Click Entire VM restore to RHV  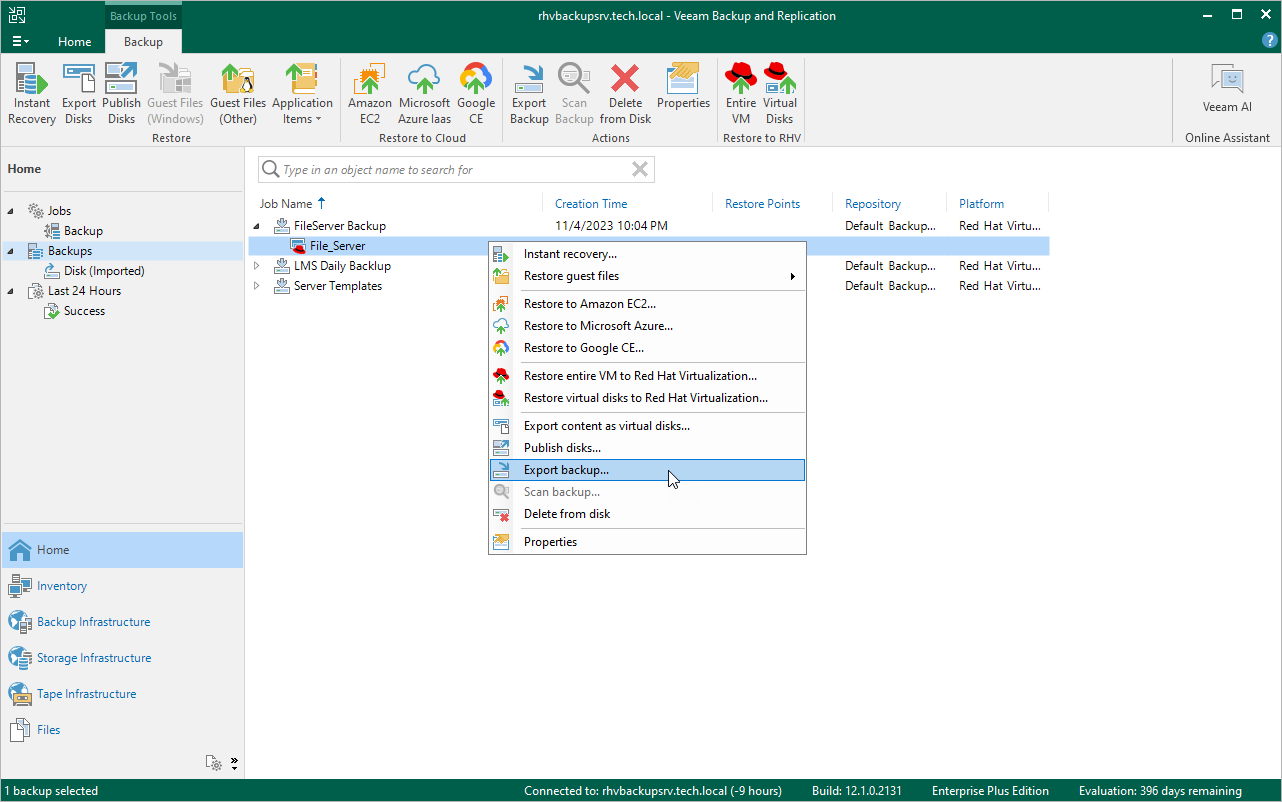pyautogui.click(x=741, y=94)
